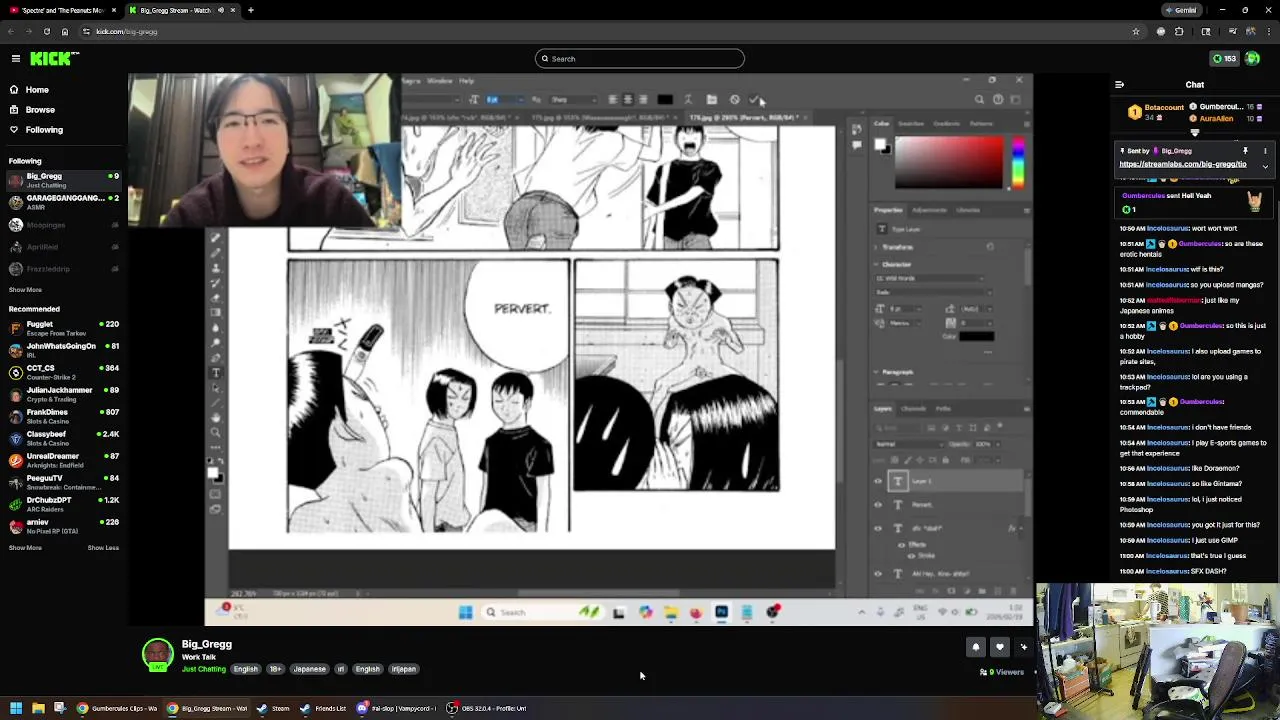This screenshot has height=720, width=1280.
Task: Switch to the Channels tab in Photoshop
Action: point(913,409)
